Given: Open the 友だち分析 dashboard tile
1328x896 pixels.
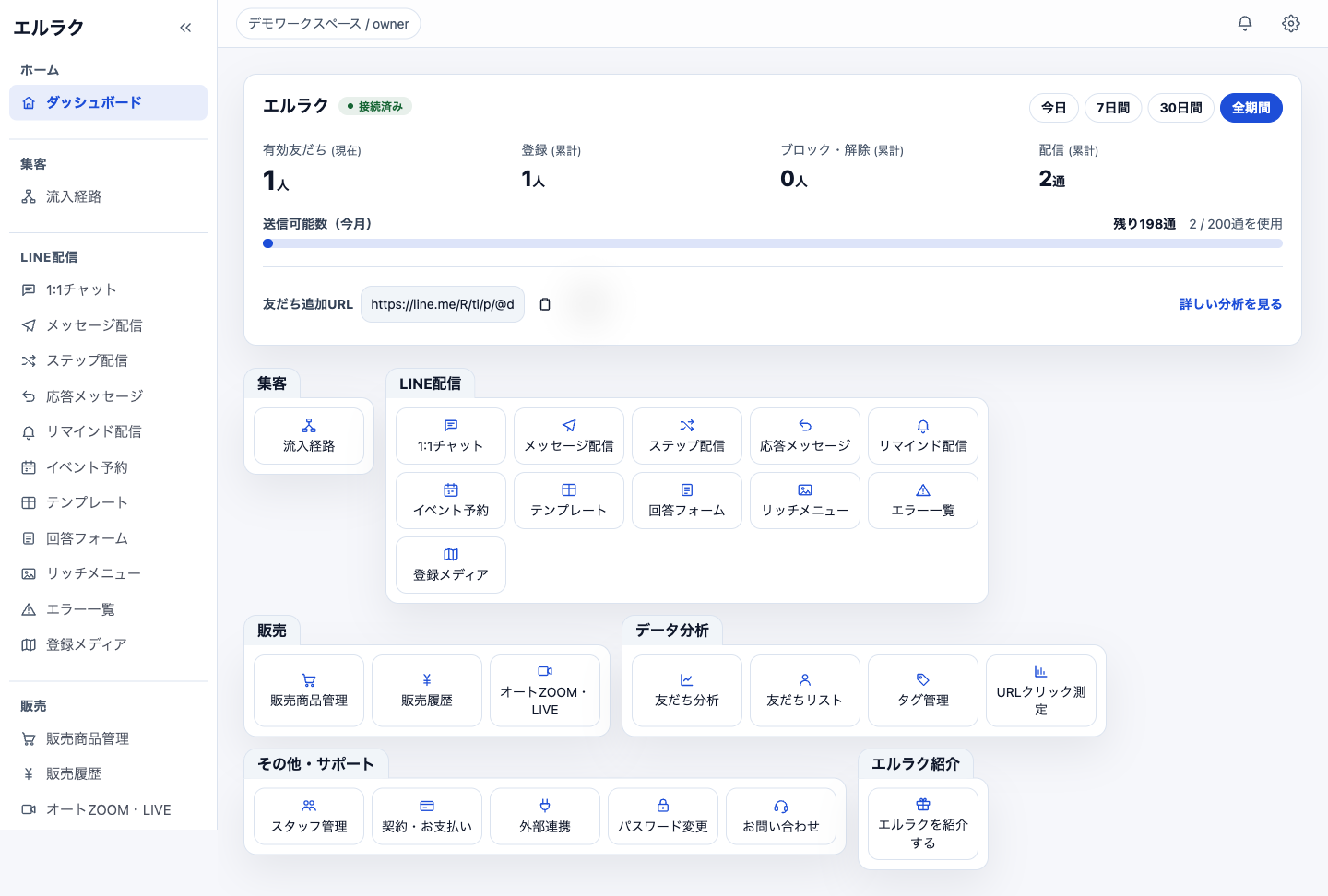Looking at the screenshot, I should pyautogui.click(x=687, y=690).
